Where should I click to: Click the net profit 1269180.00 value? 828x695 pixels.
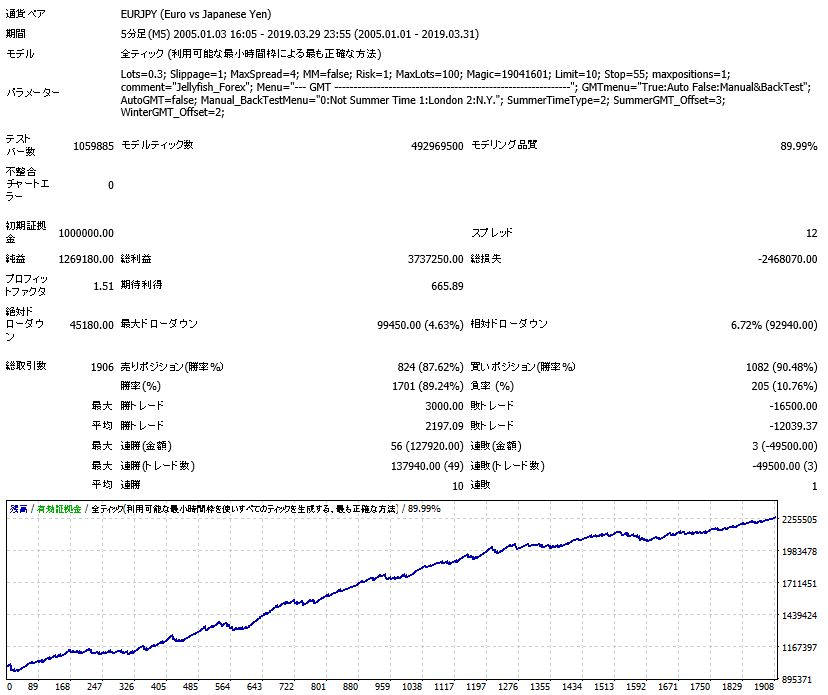point(86,259)
